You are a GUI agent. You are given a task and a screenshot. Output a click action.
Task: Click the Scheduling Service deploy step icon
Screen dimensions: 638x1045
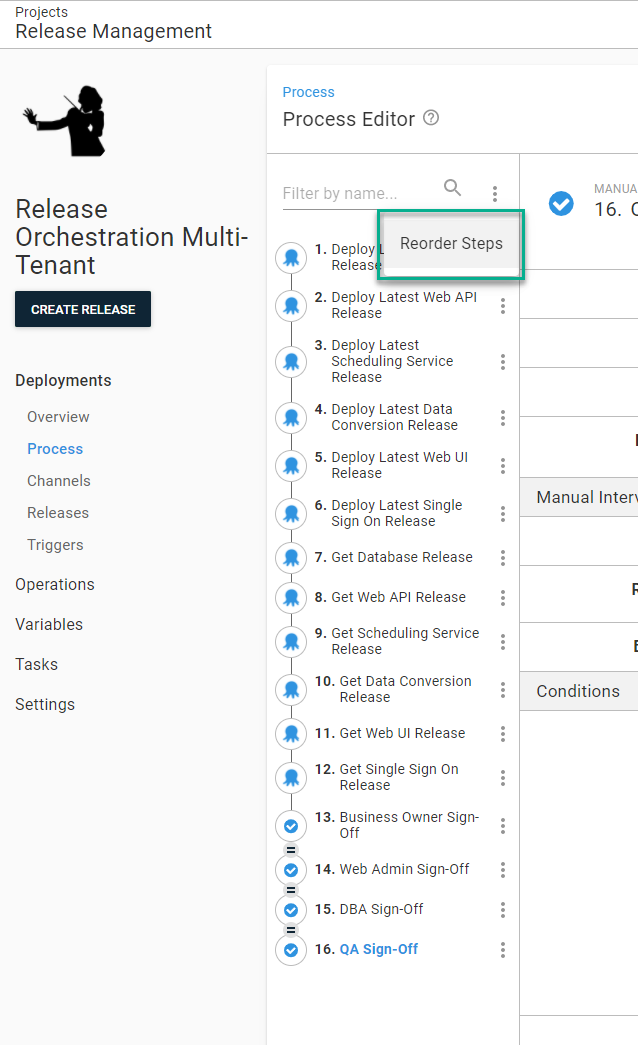(x=291, y=361)
